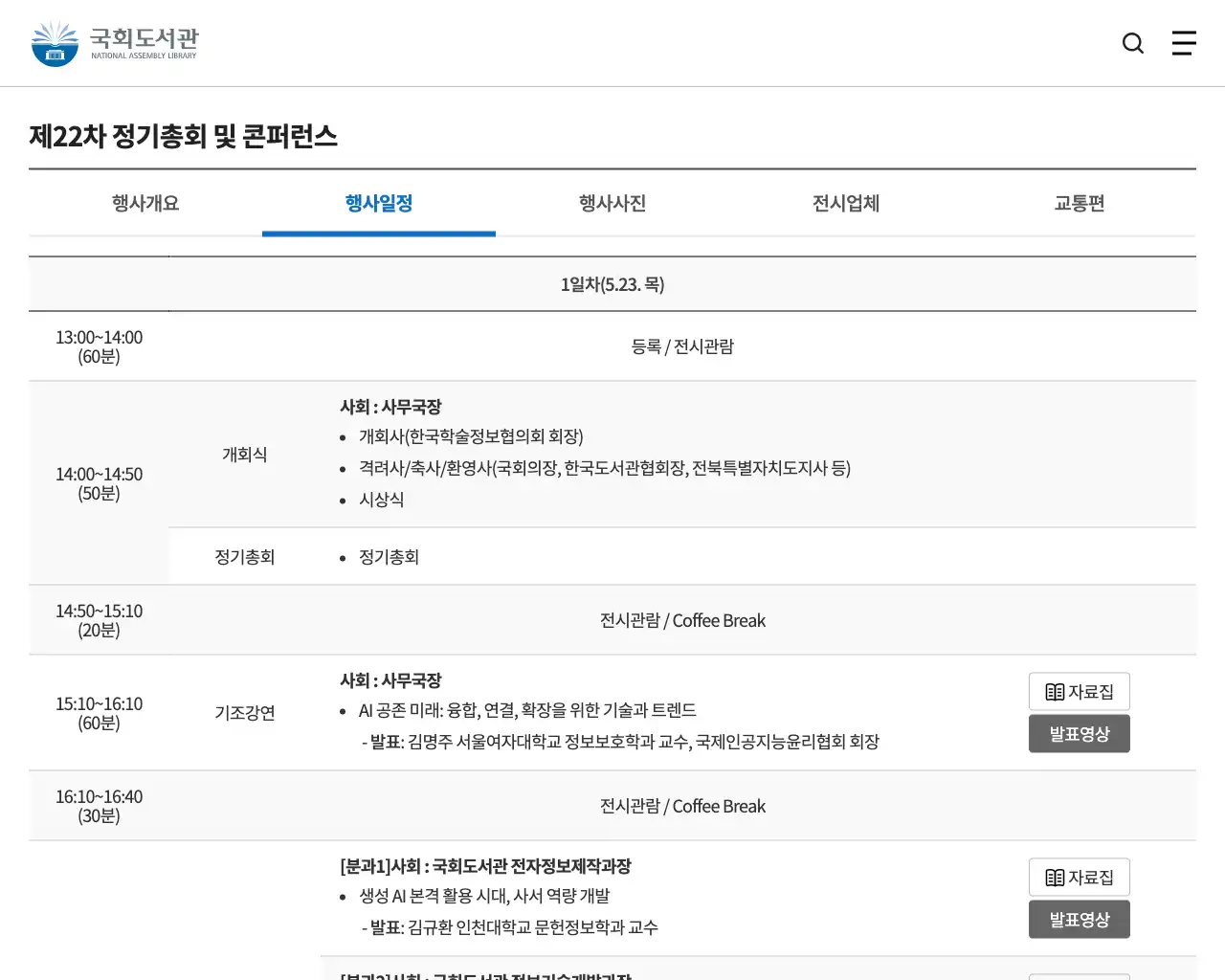Screen dimensions: 1225x980
Task: Click the 정기총회 schedule cell
Action: pyautogui.click(x=245, y=556)
